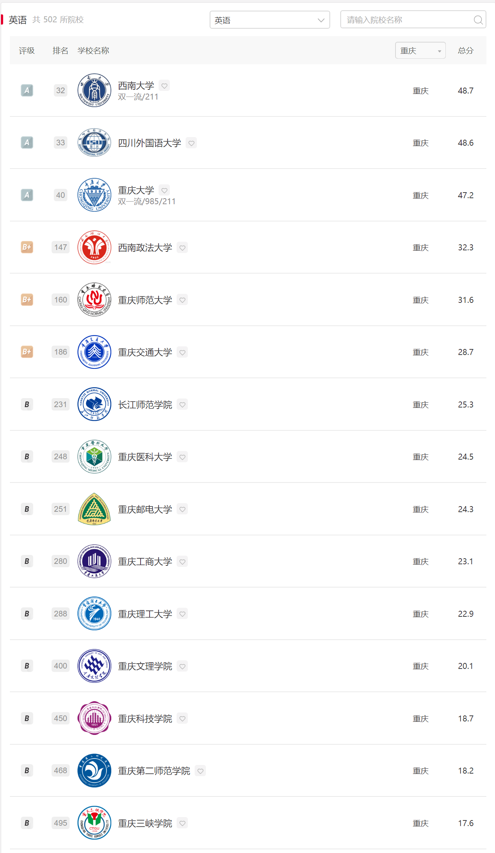This screenshot has height=853, width=495.
Task: Click the Chongqing University (重庆大学) logo
Action: tap(94, 195)
